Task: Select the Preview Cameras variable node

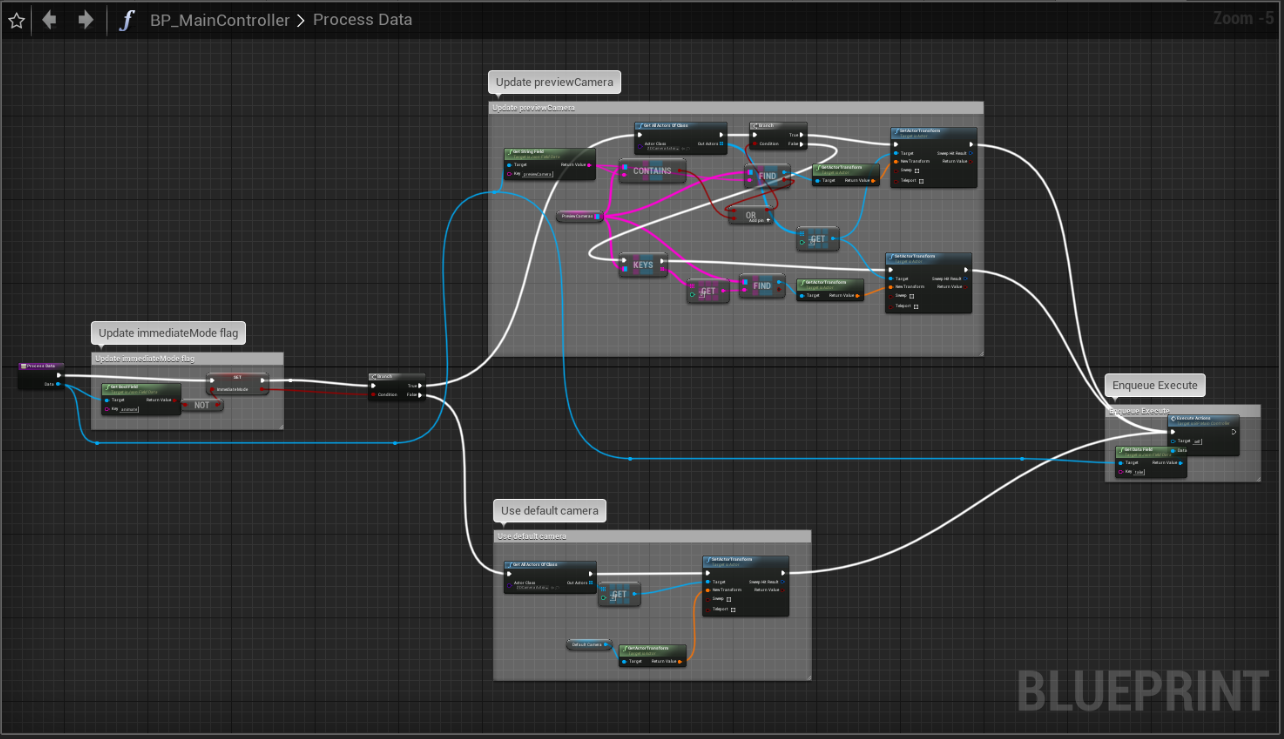Action: tap(580, 215)
